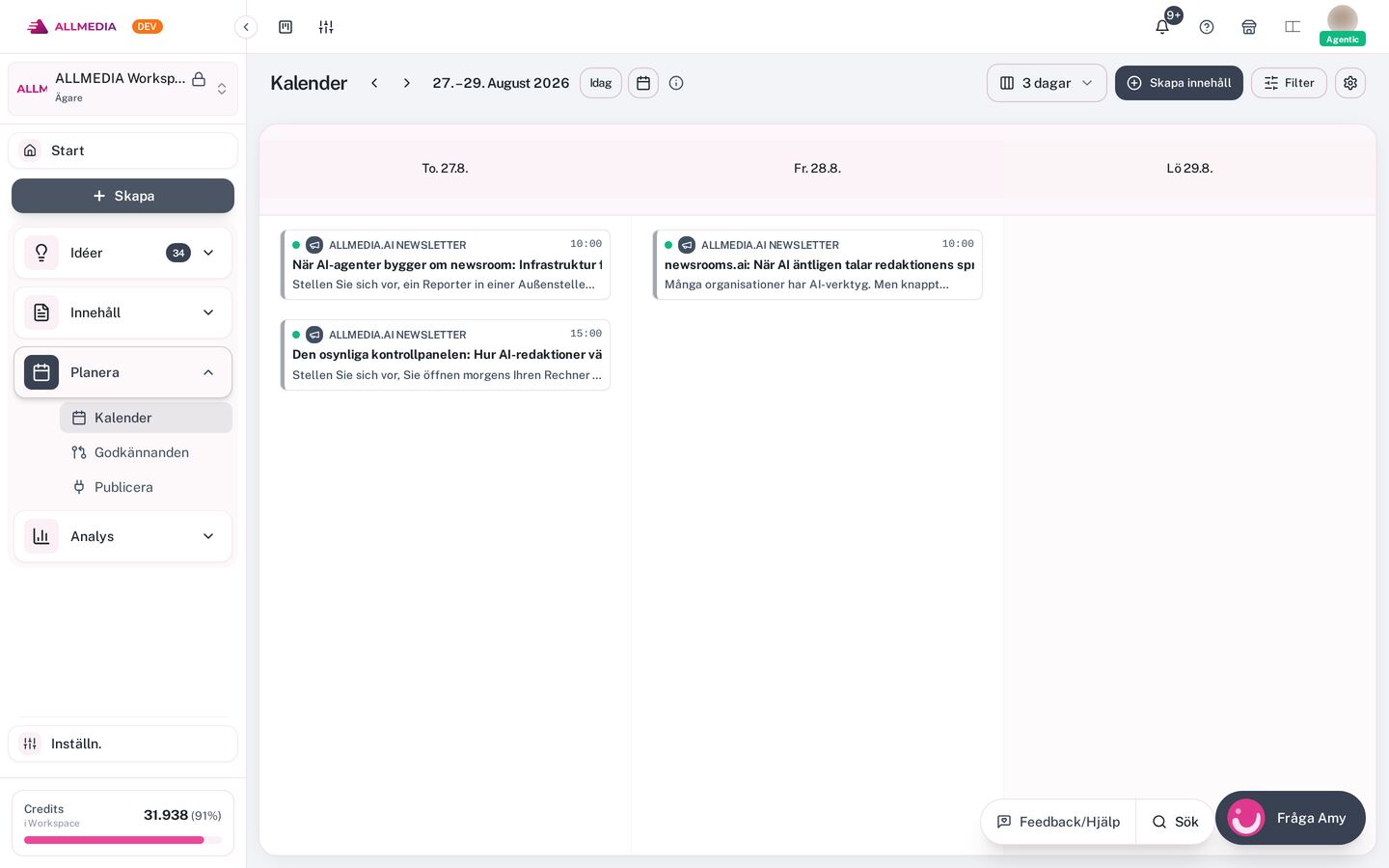Go to previous calendar period
The height and width of the screenshot is (868, 1389).
point(374,83)
